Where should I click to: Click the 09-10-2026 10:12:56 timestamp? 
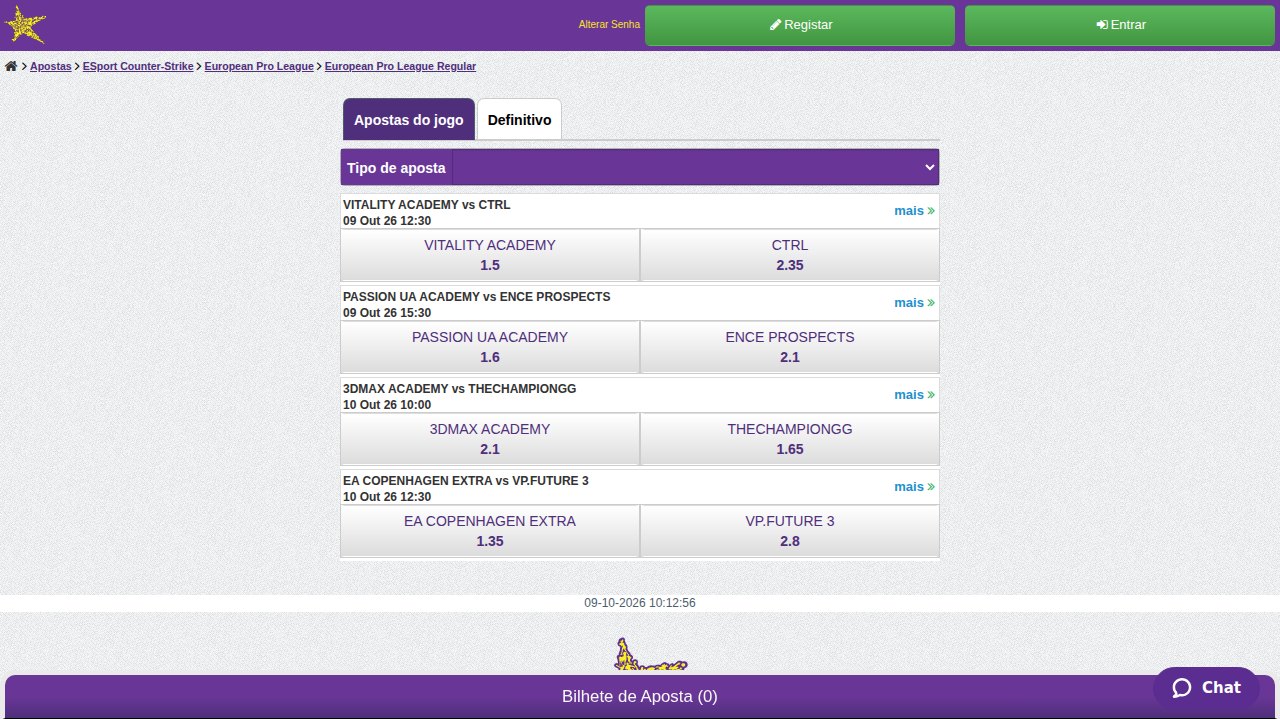click(640, 603)
